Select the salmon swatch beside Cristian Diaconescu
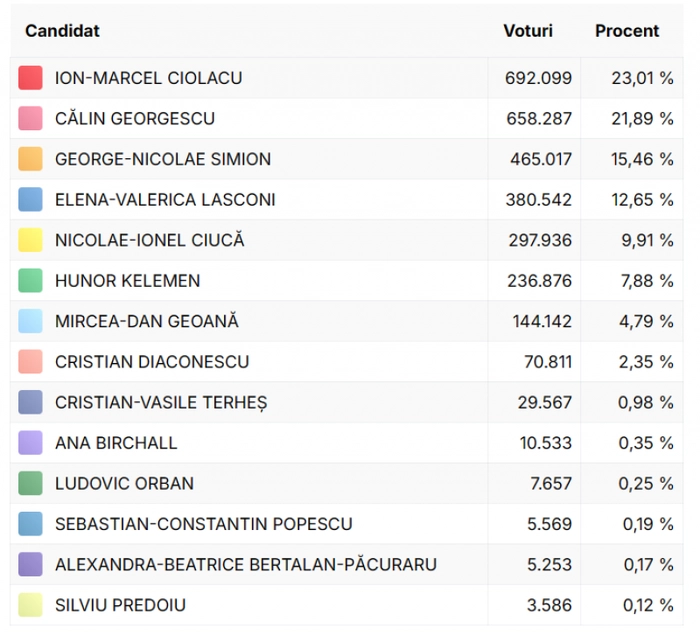This screenshot has width=700, height=642. coord(31,362)
